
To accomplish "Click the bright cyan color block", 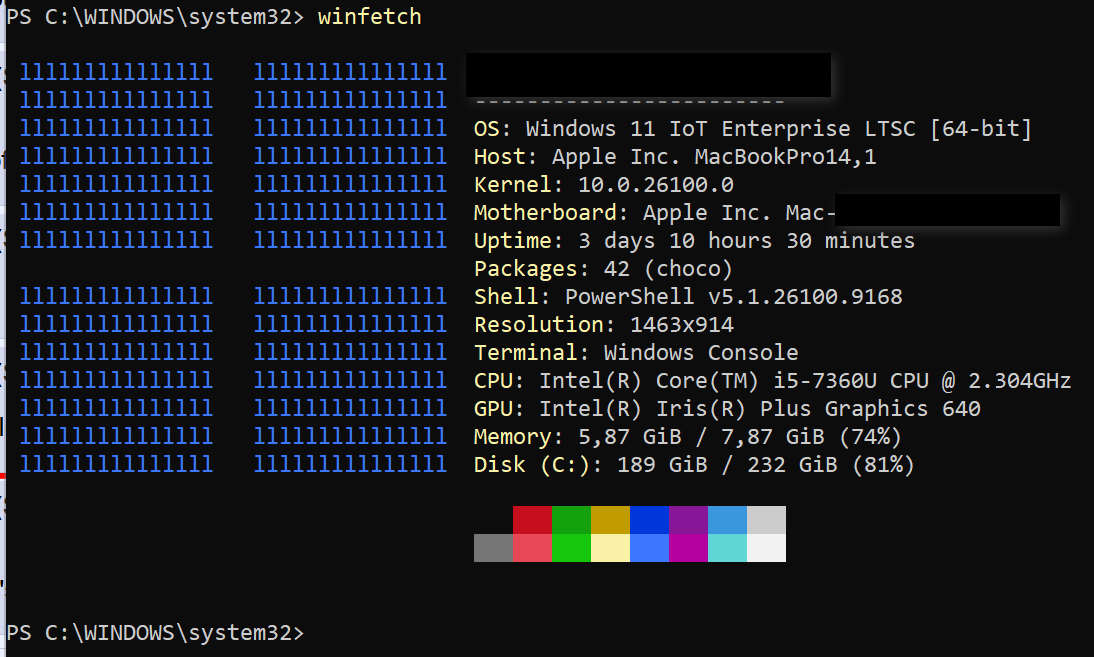I will (728, 548).
